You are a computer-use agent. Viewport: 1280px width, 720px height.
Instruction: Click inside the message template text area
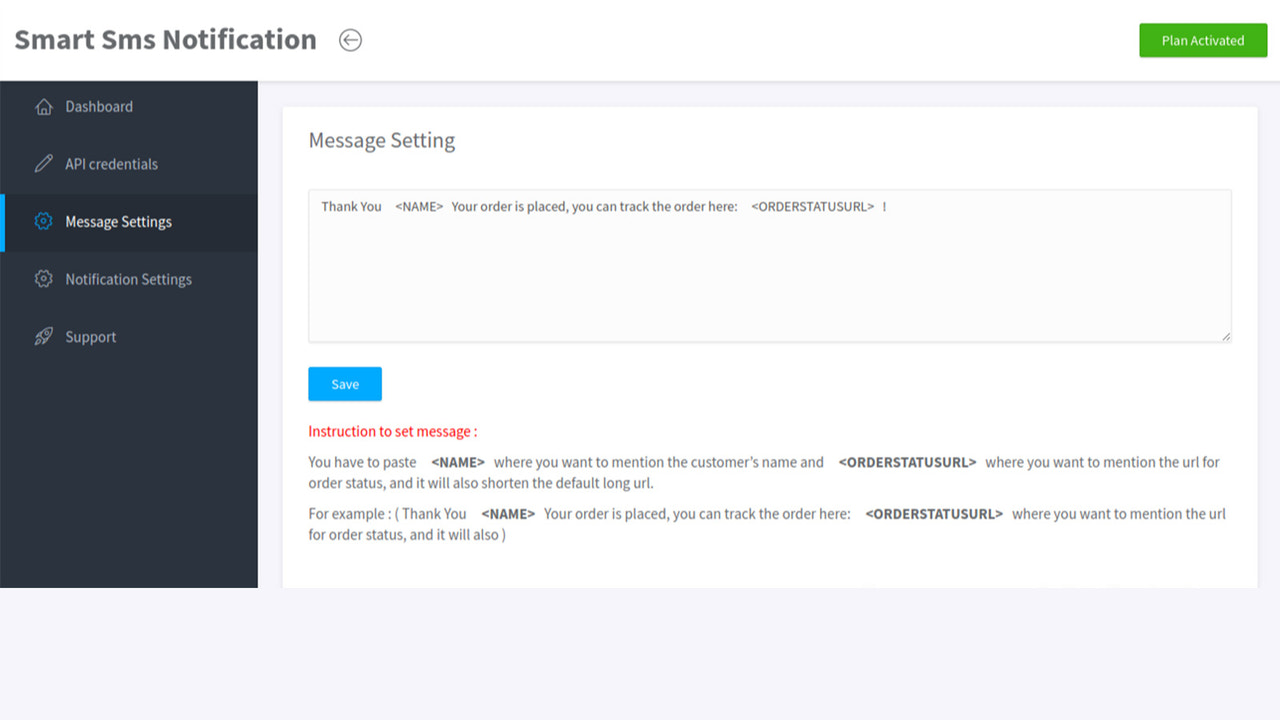coord(770,265)
